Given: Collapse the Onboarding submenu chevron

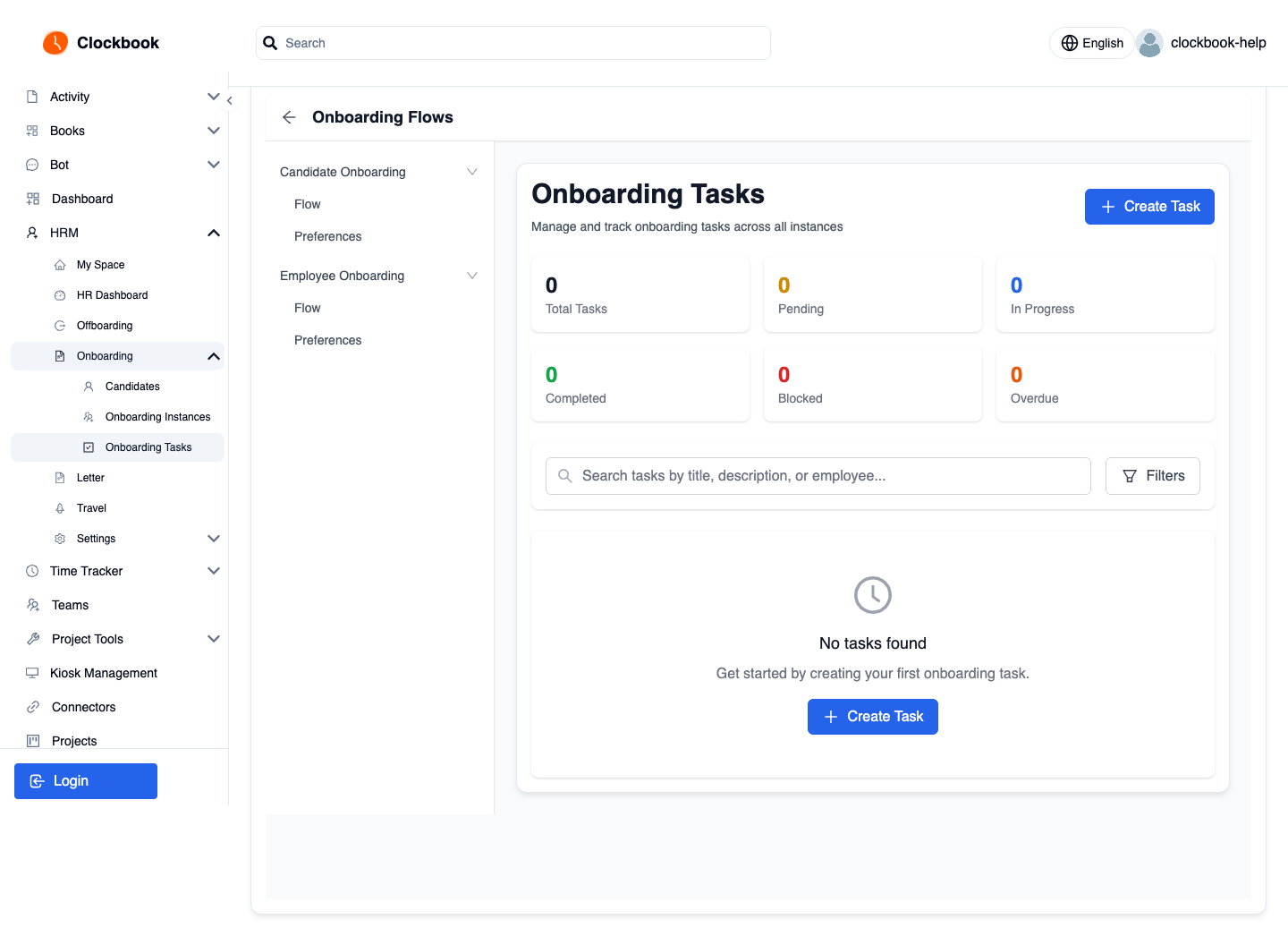Looking at the screenshot, I should pyautogui.click(x=214, y=356).
